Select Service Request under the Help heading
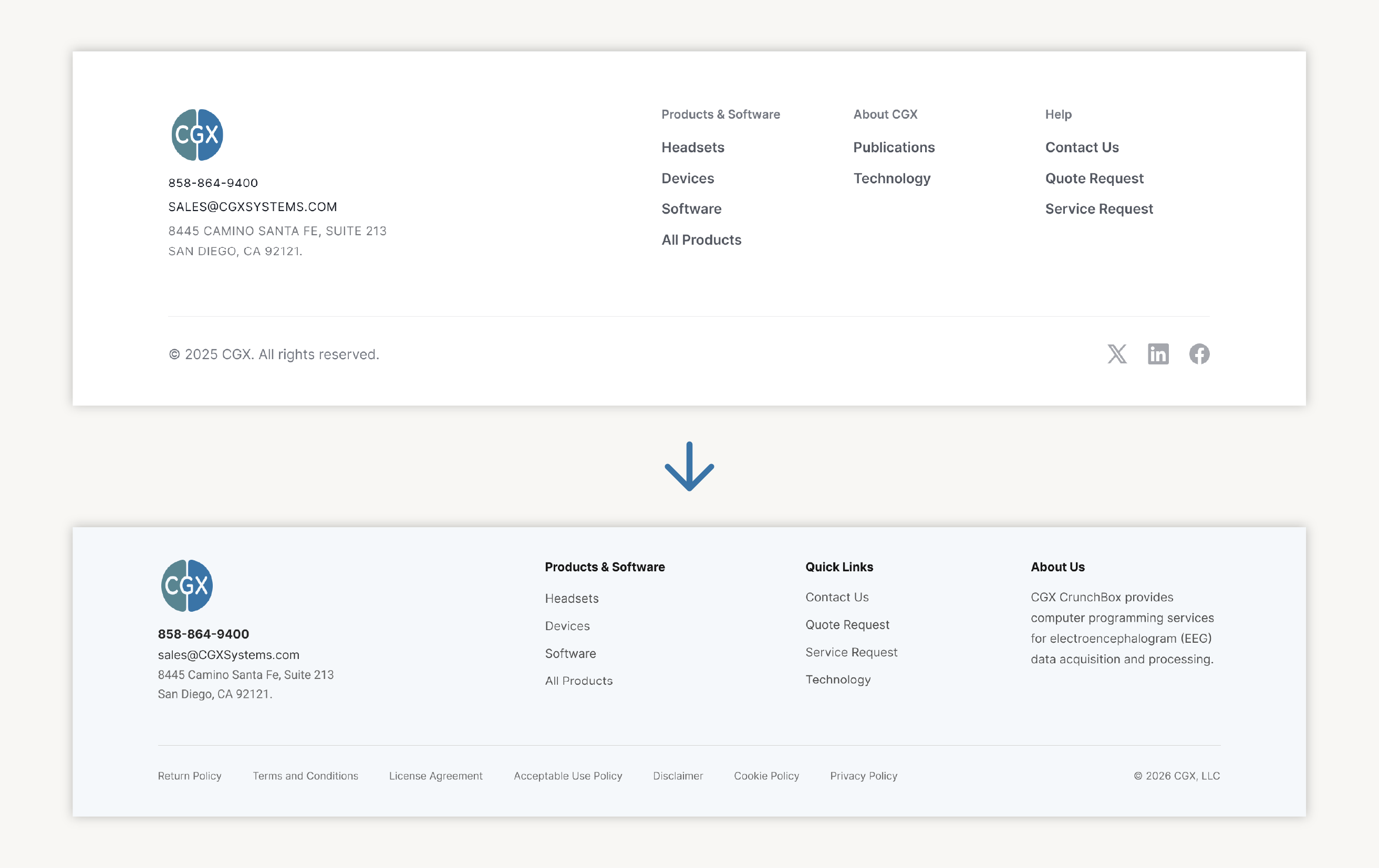Screen dimensions: 1379x868 [1099, 209]
